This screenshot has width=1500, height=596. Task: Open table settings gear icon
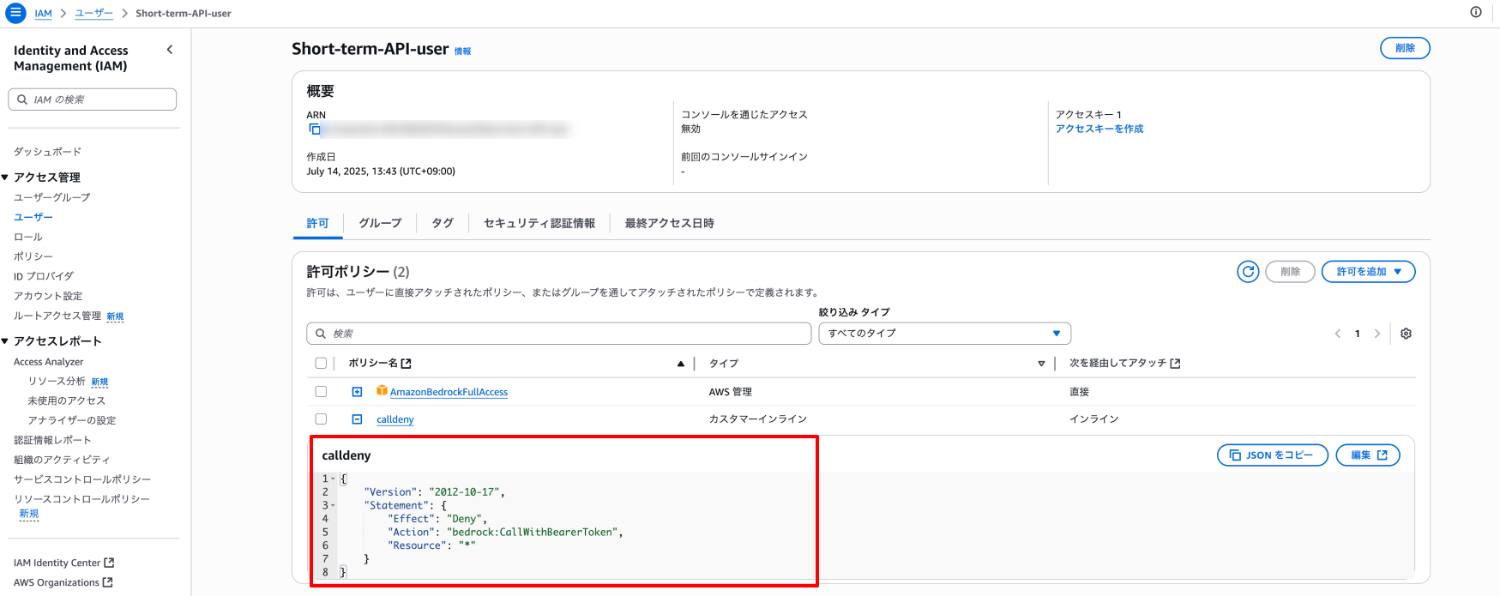1406,333
